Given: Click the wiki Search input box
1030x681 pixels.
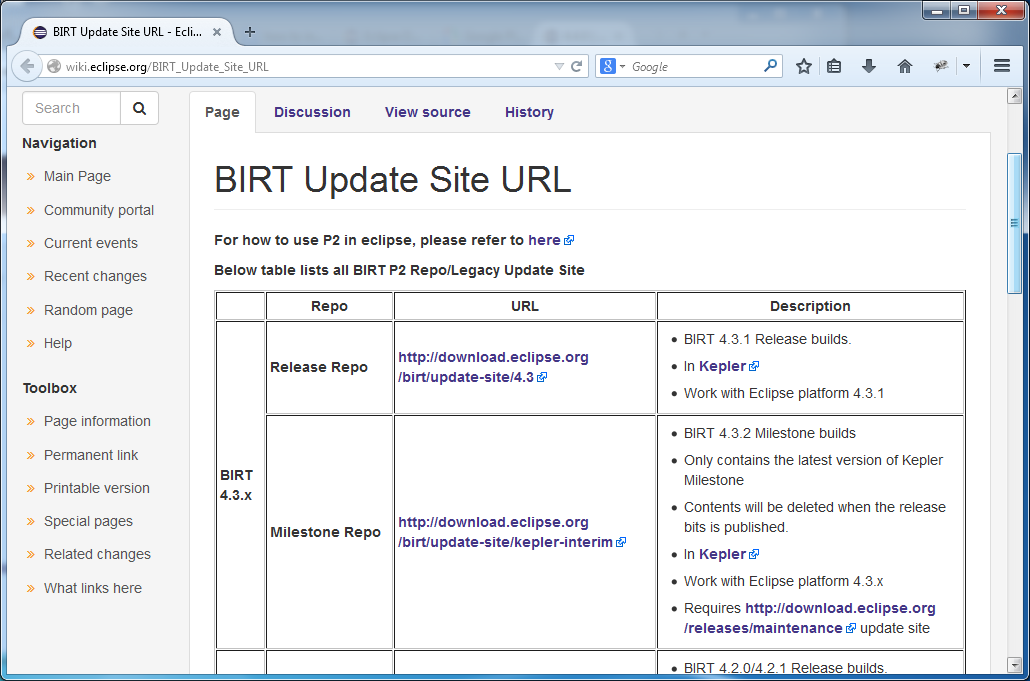Looking at the screenshot, I should (x=72, y=108).
